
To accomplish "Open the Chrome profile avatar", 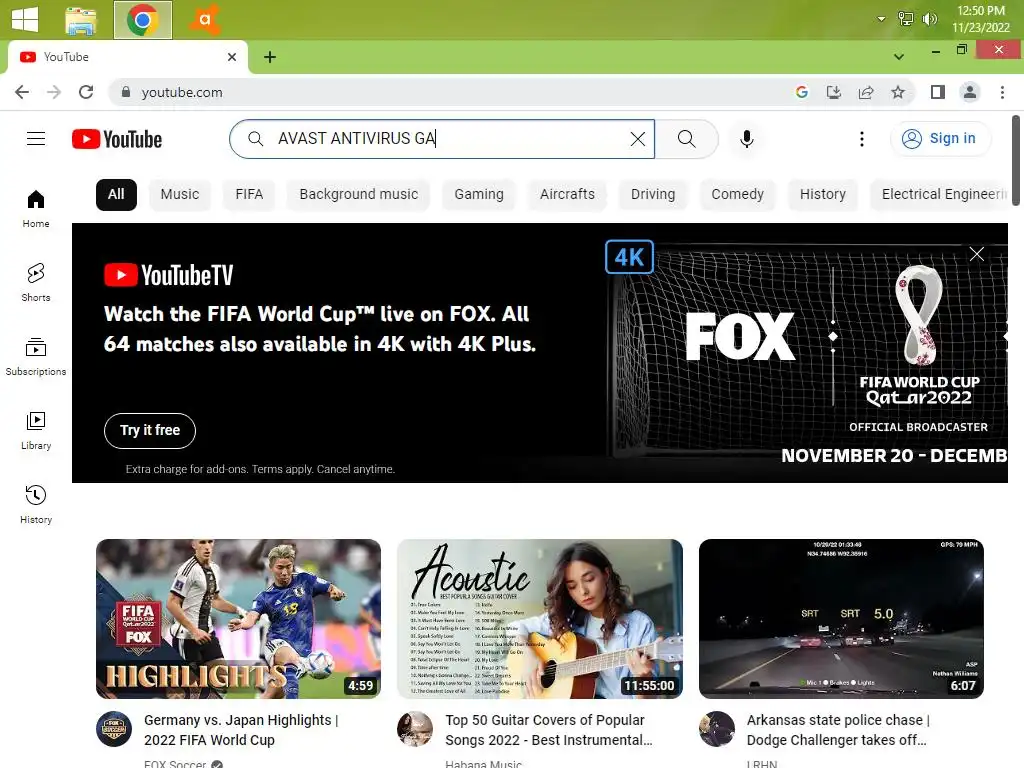I will click(x=970, y=92).
